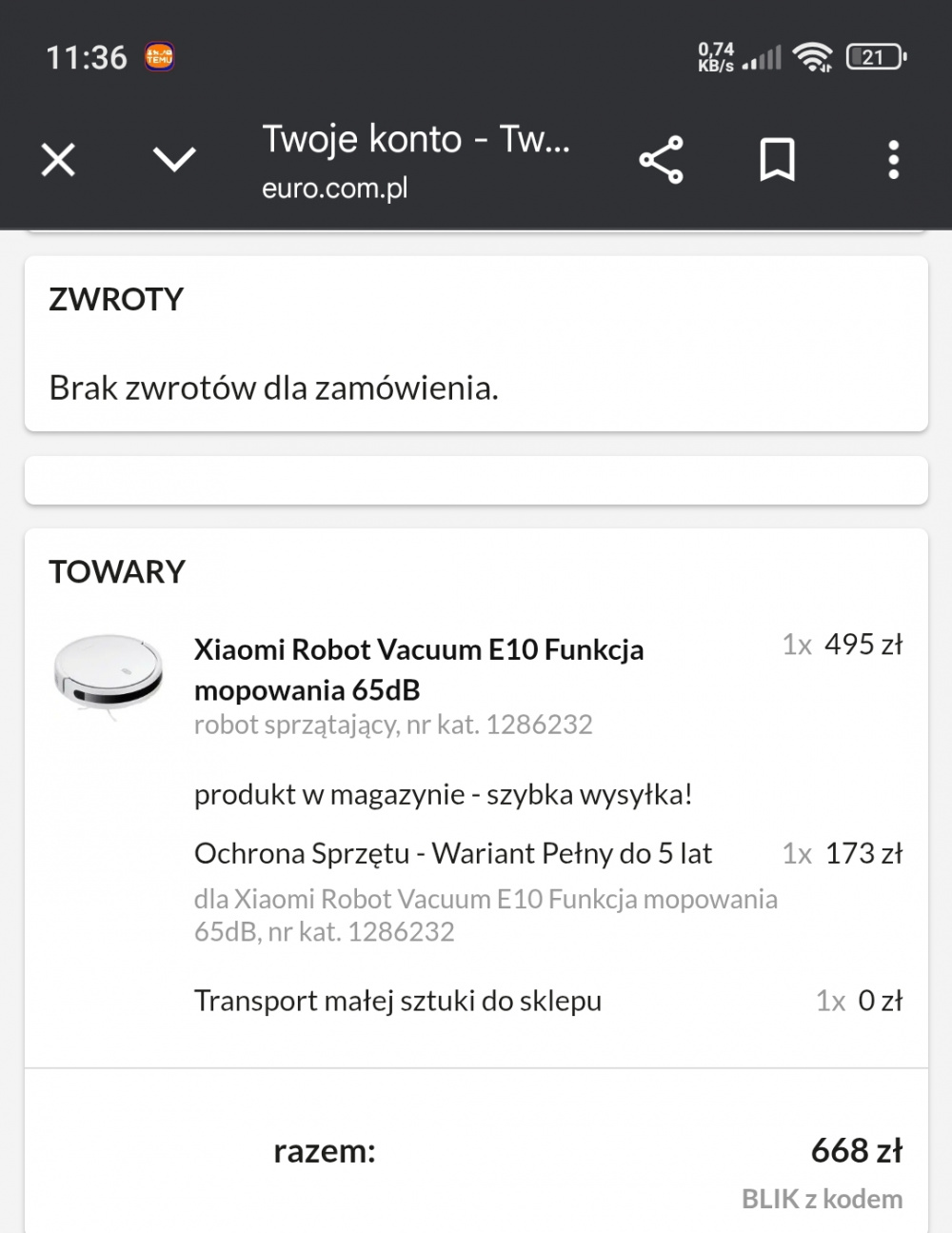This screenshot has height=1233, width=952.
Task: Close the in-app browser with X
Action: (58, 160)
